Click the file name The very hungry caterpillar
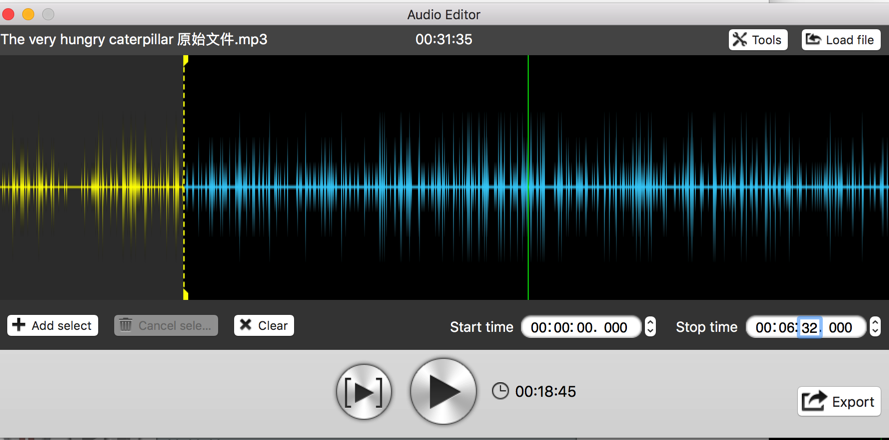The image size is (889, 440). tap(134, 40)
